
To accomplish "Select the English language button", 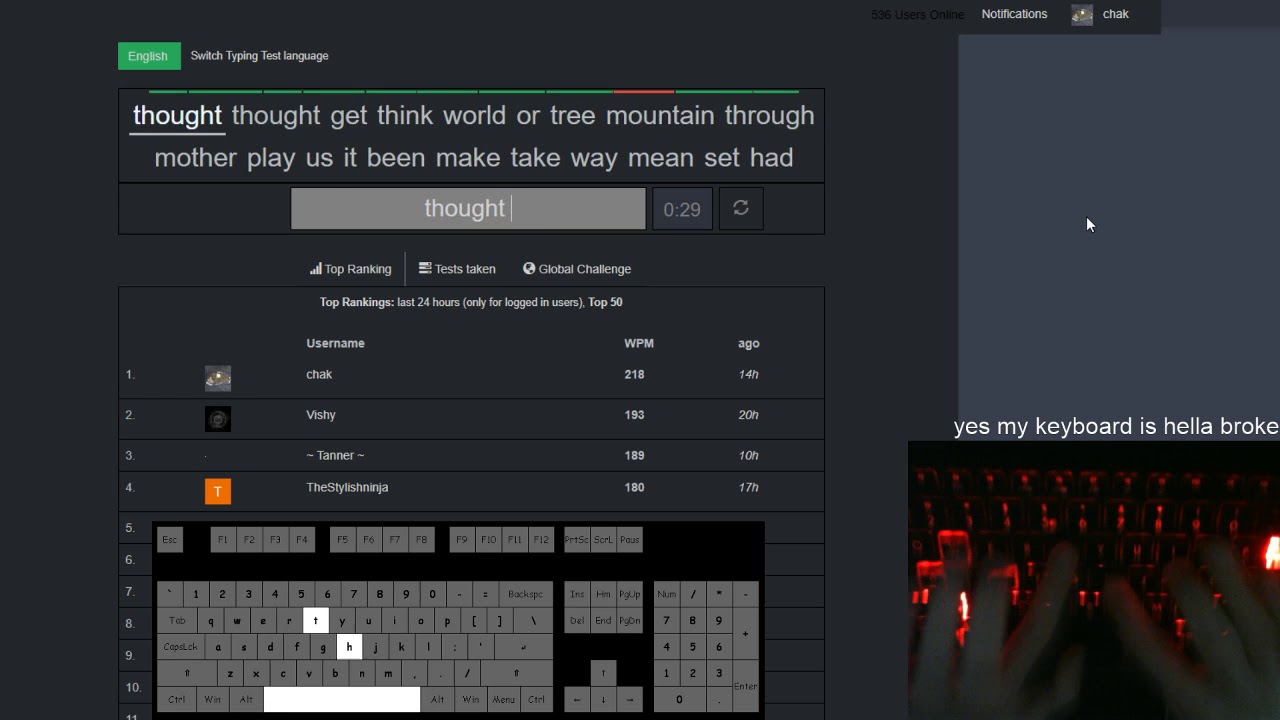I will point(149,56).
